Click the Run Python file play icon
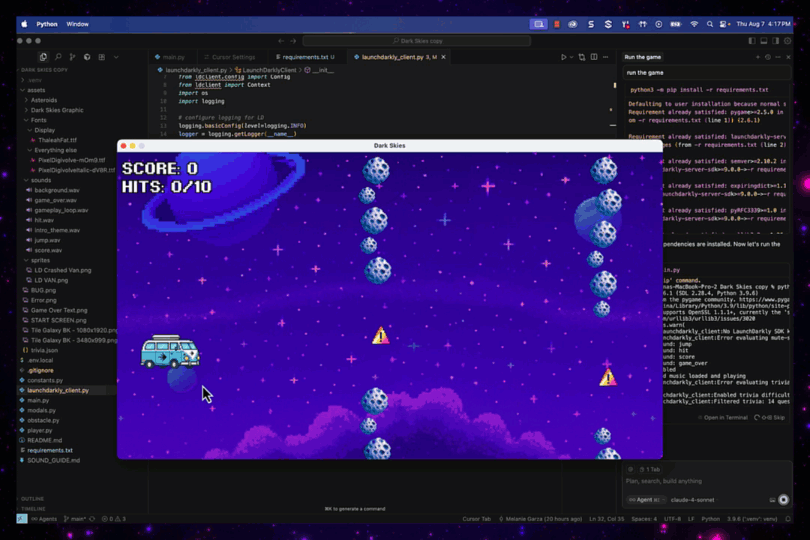Image resolution: width=810 pixels, height=540 pixels. (564, 57)
